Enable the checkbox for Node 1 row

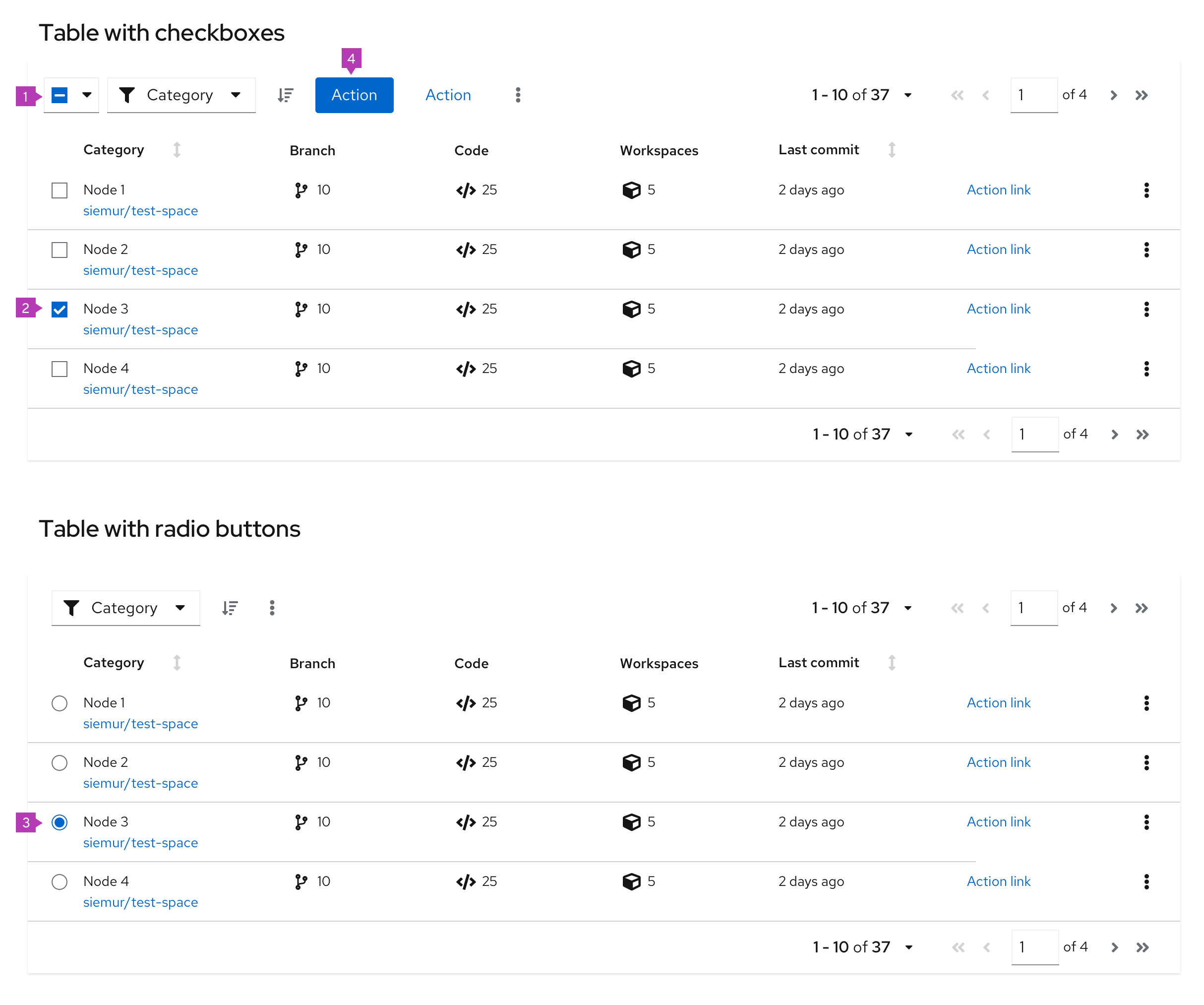[61, 189]
